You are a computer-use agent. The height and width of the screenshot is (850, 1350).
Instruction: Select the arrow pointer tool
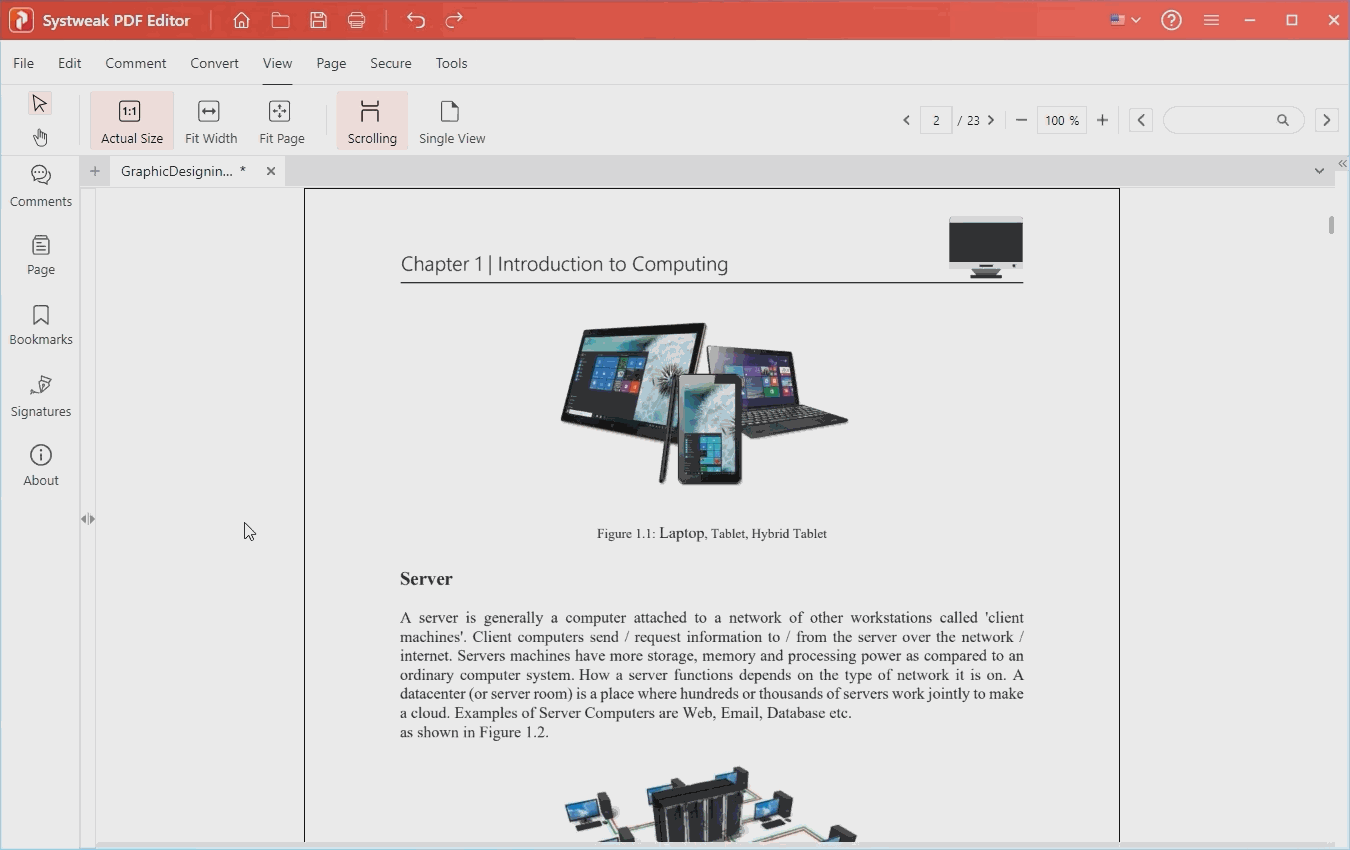point(40,103)
